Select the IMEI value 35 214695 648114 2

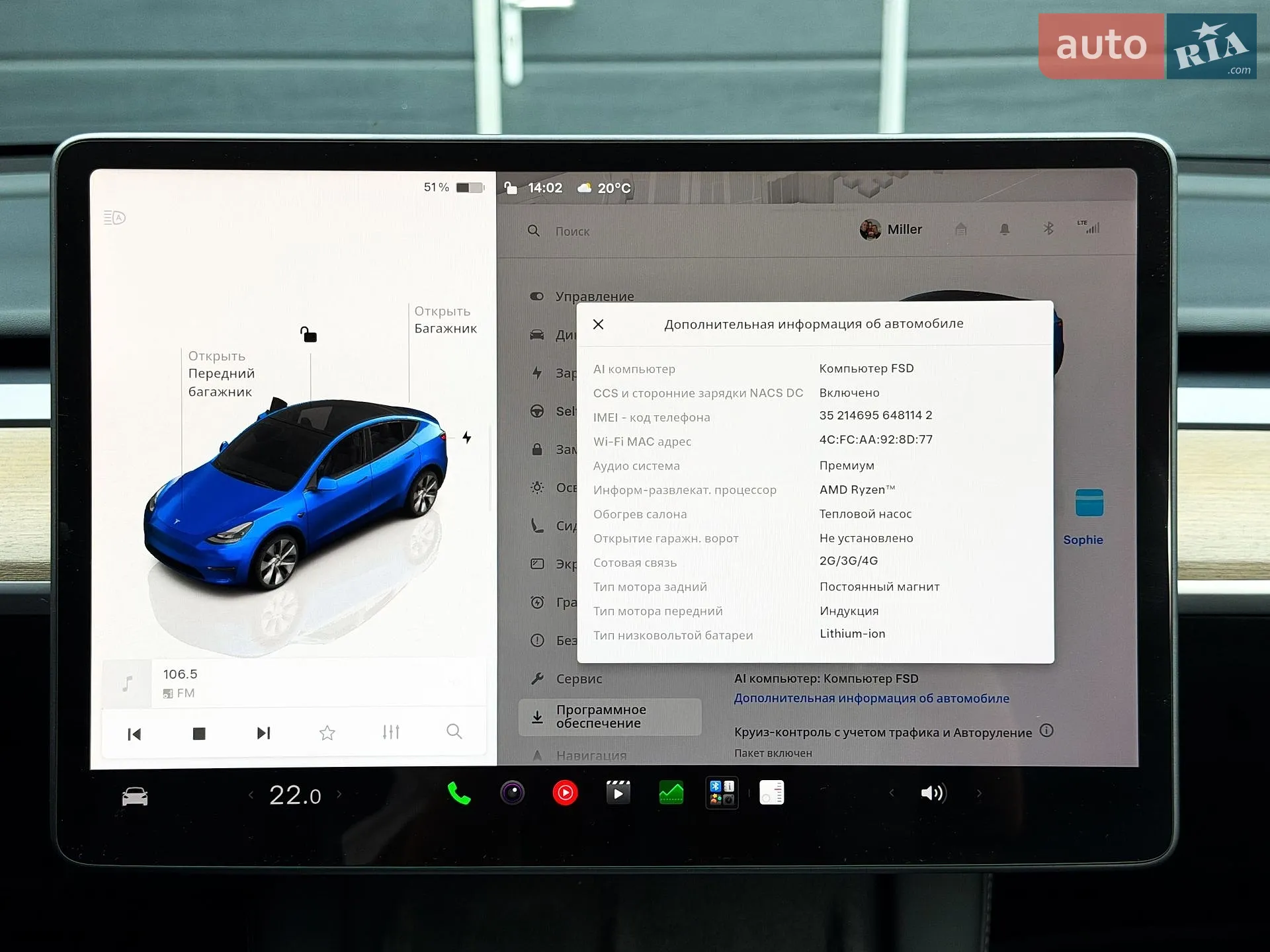point(875,415)
